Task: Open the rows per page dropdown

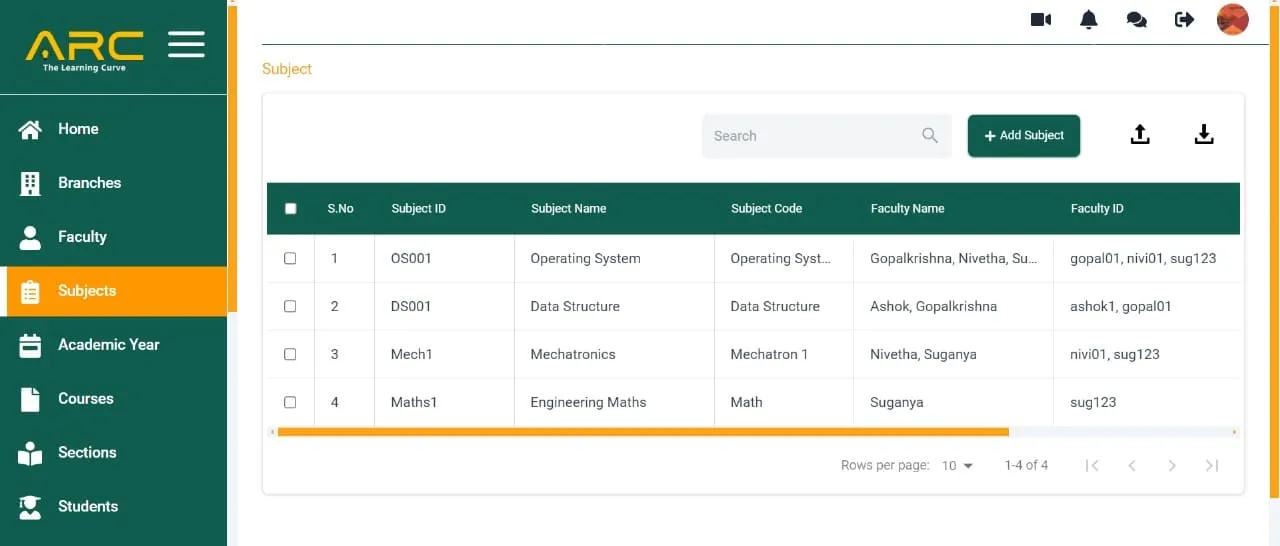Action: coord(957,465)
